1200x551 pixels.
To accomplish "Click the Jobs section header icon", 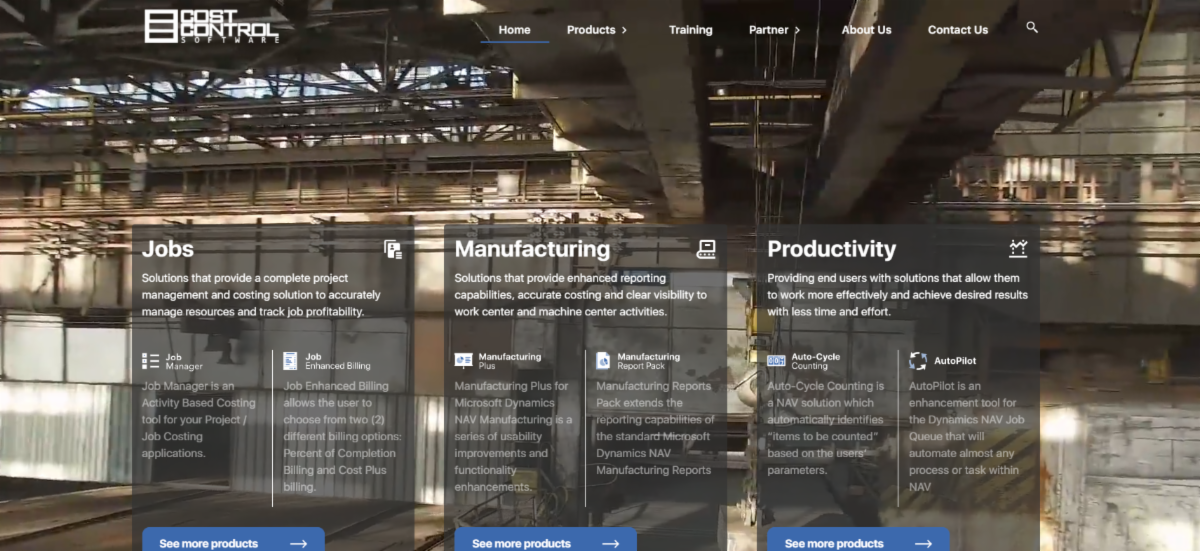I will click(x=393, y=250).
